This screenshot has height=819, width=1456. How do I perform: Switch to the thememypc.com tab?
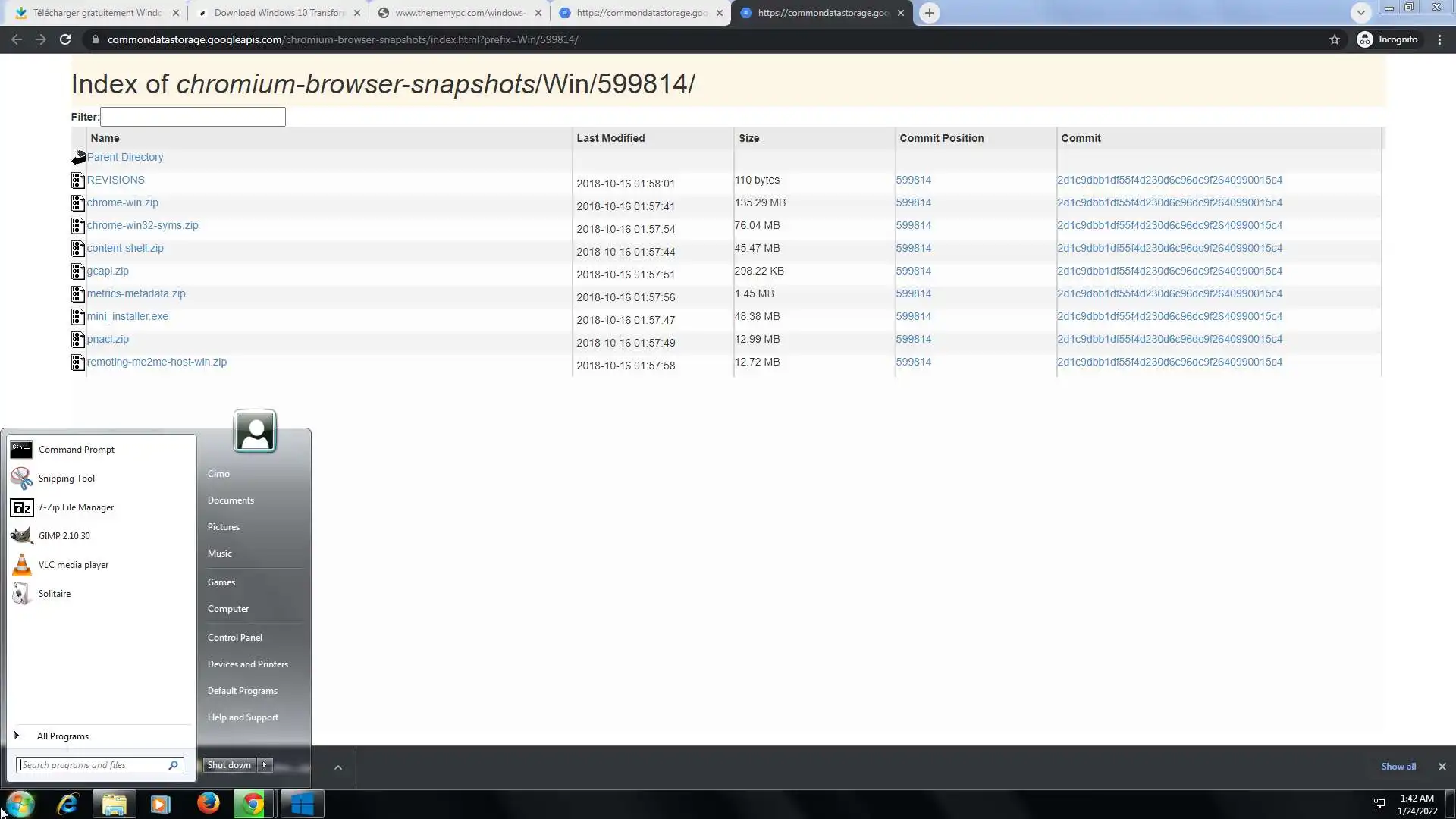[x=459, y=13]
